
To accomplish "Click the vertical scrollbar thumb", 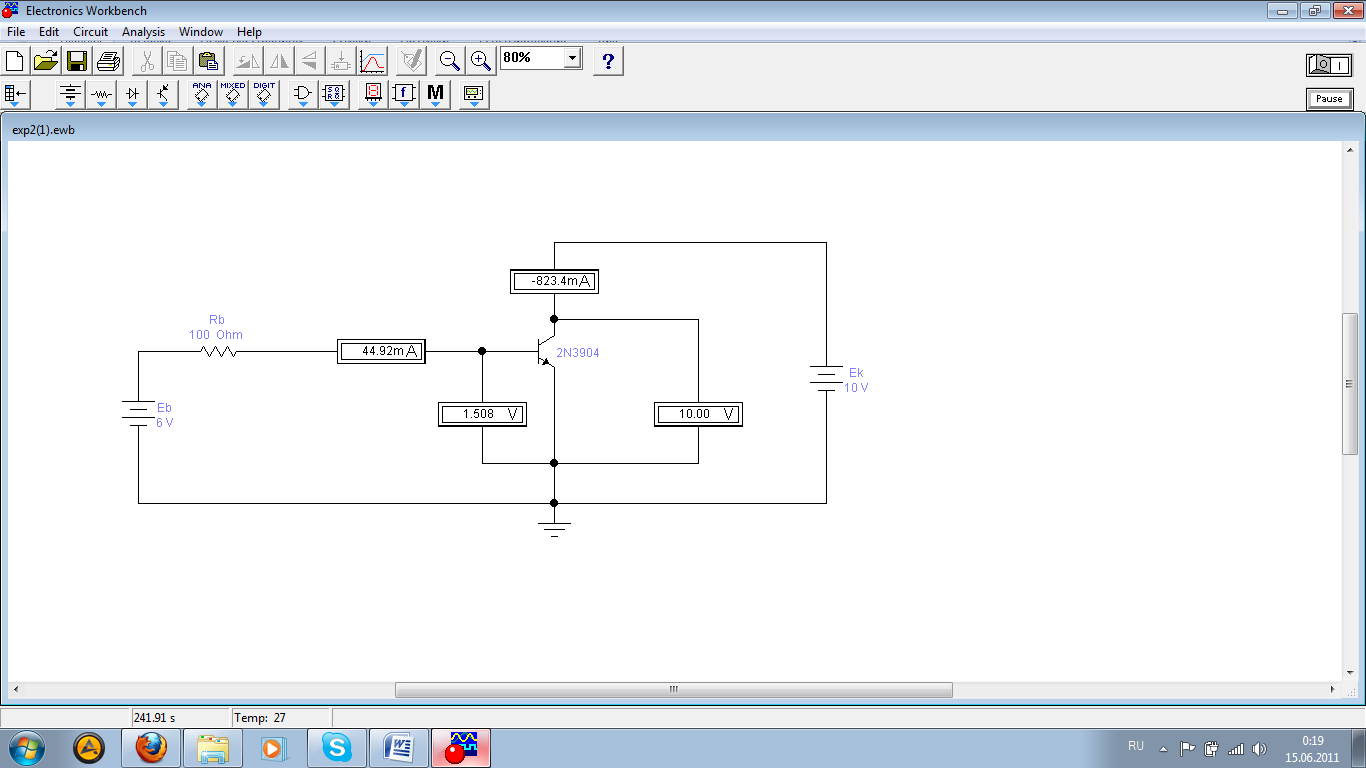I will coord(1350,383).
